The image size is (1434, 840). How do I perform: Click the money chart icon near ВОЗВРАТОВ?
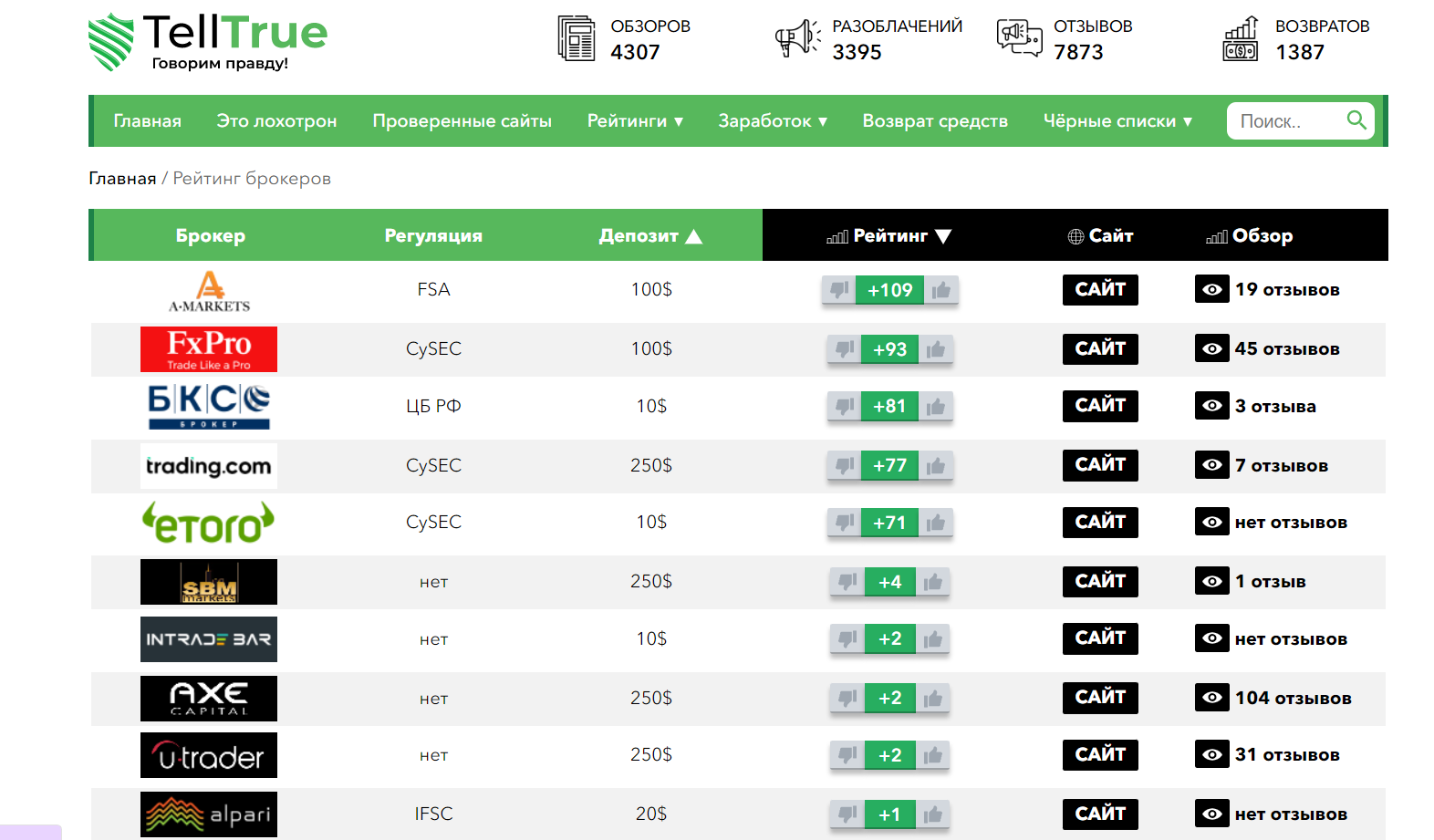pos(1241,38)
